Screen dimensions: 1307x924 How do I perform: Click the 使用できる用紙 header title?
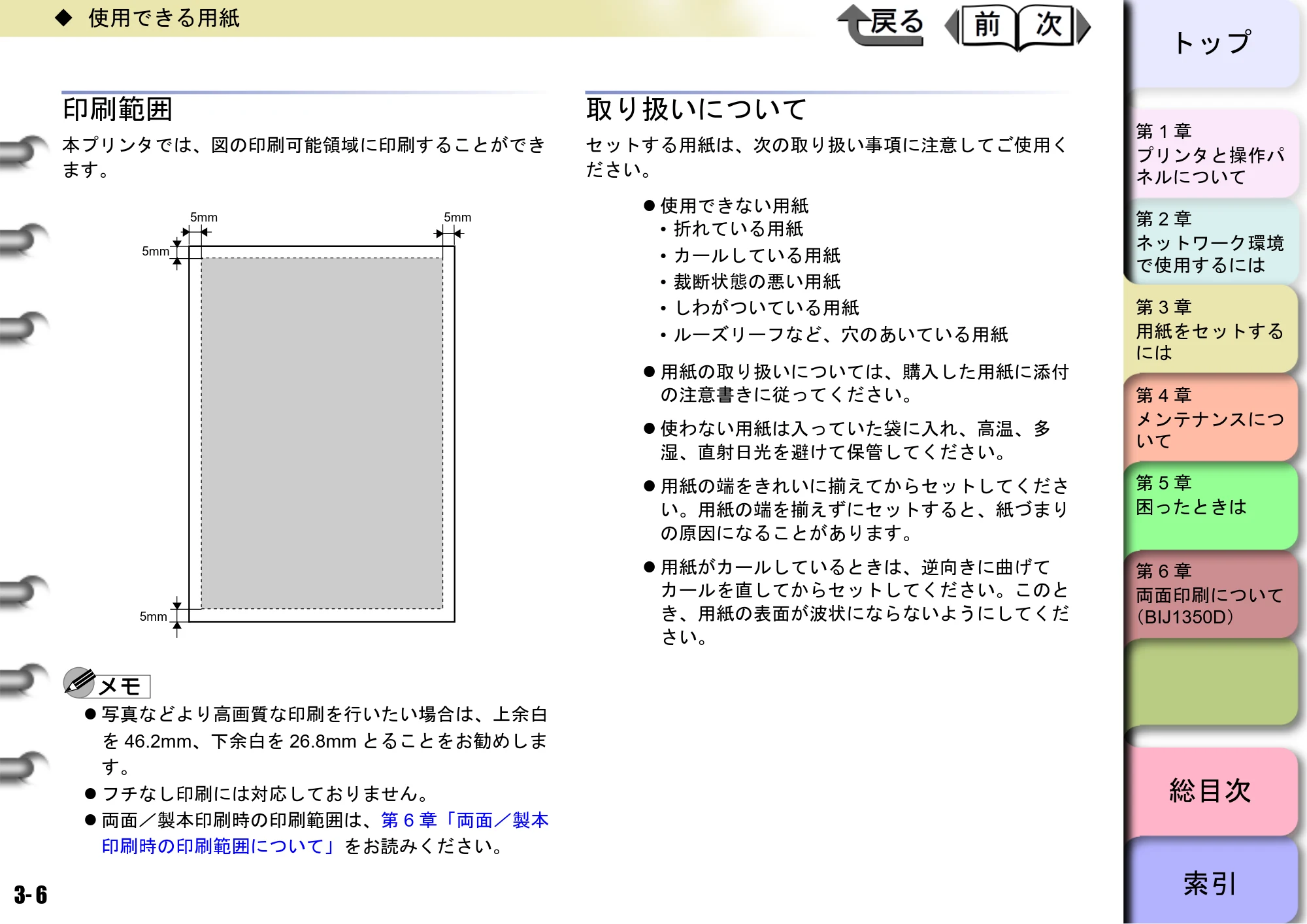pos(164,18)
